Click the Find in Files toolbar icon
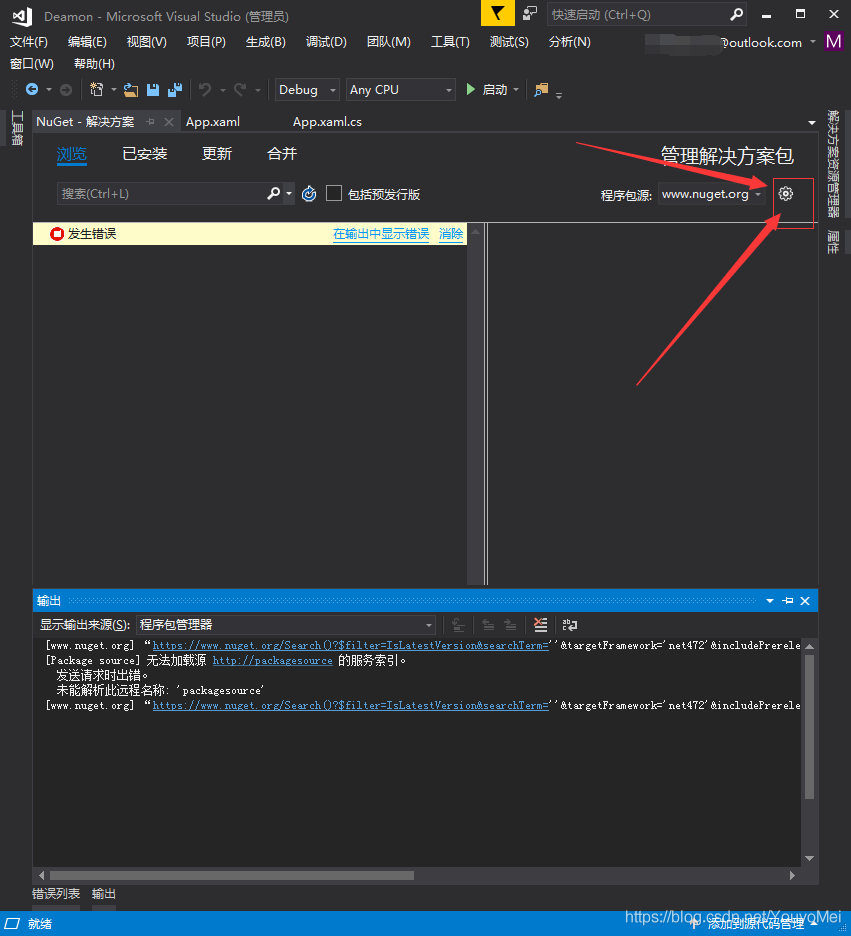Screen dimensions: 851x936 pyautogui.click(x=541, y=90)
